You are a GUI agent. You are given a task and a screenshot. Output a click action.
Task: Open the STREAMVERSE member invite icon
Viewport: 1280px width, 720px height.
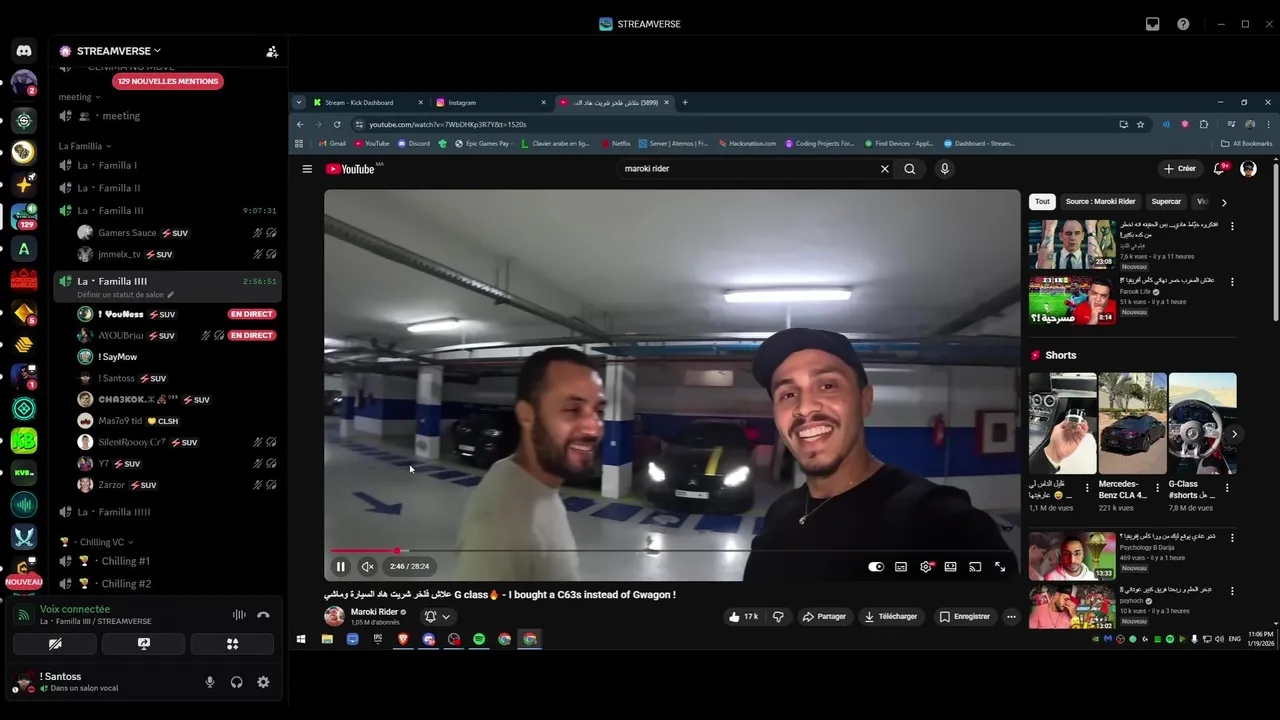(x=272, y=51)
